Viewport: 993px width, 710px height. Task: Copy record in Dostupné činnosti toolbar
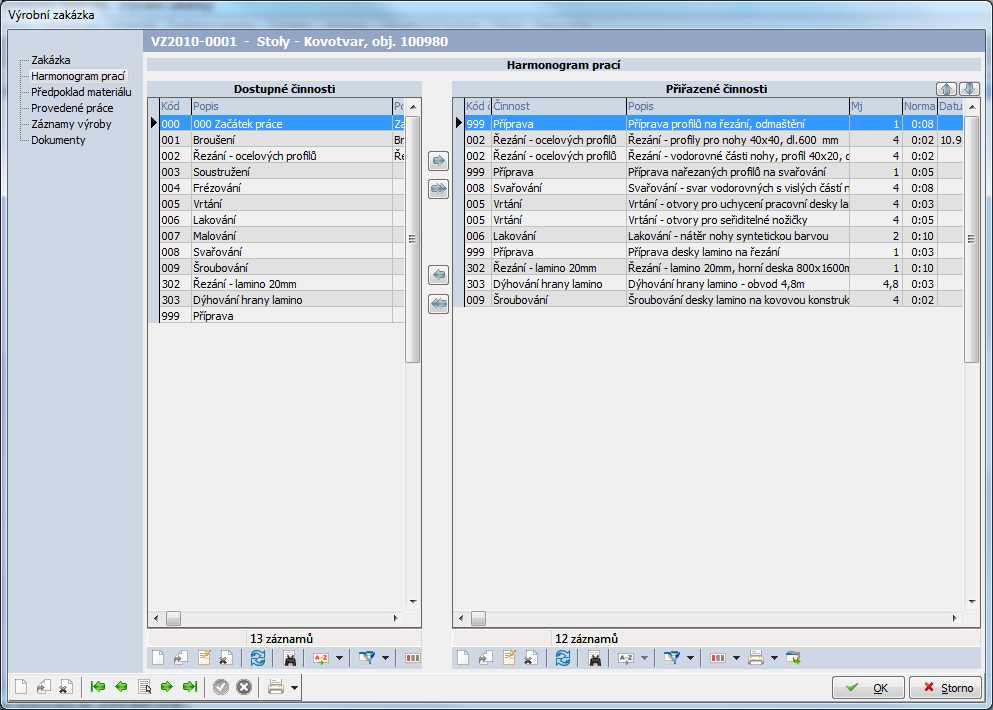(180, 658)
